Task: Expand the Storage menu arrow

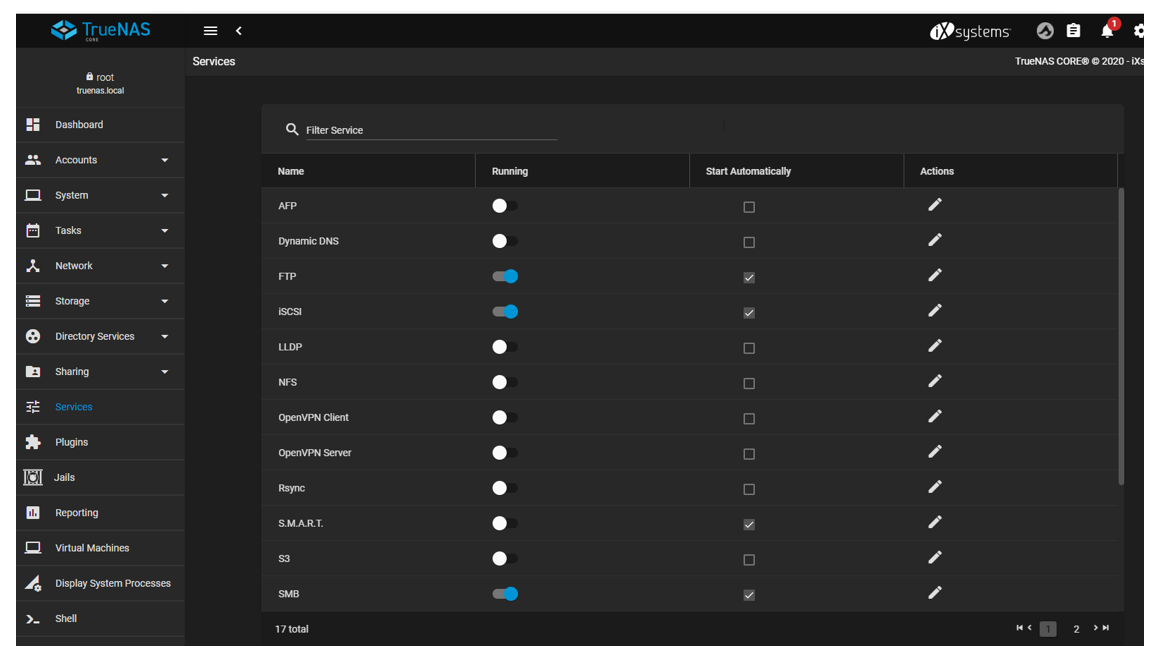Action: (165, 301)
